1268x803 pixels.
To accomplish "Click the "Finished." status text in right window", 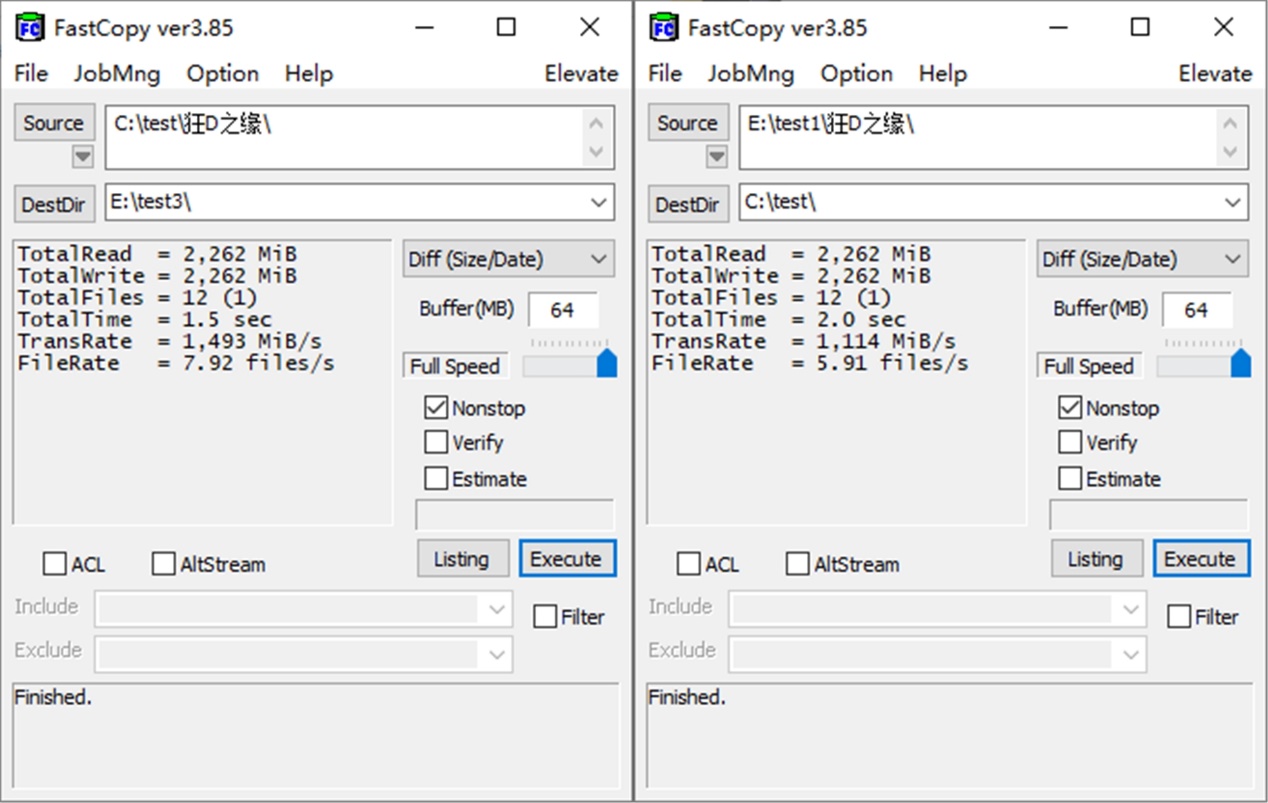I will [x=687, y=698].
